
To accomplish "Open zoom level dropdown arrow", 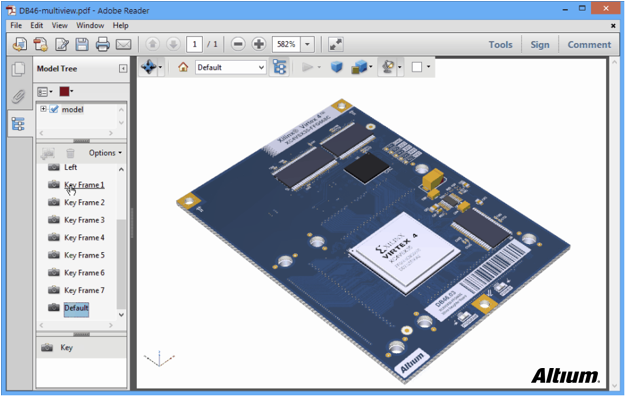I will [307, 44].
